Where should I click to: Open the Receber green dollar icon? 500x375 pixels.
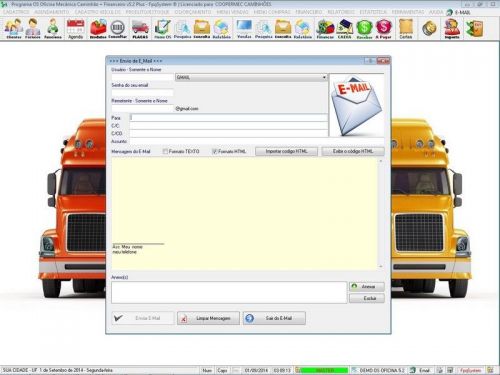(364, 29)
